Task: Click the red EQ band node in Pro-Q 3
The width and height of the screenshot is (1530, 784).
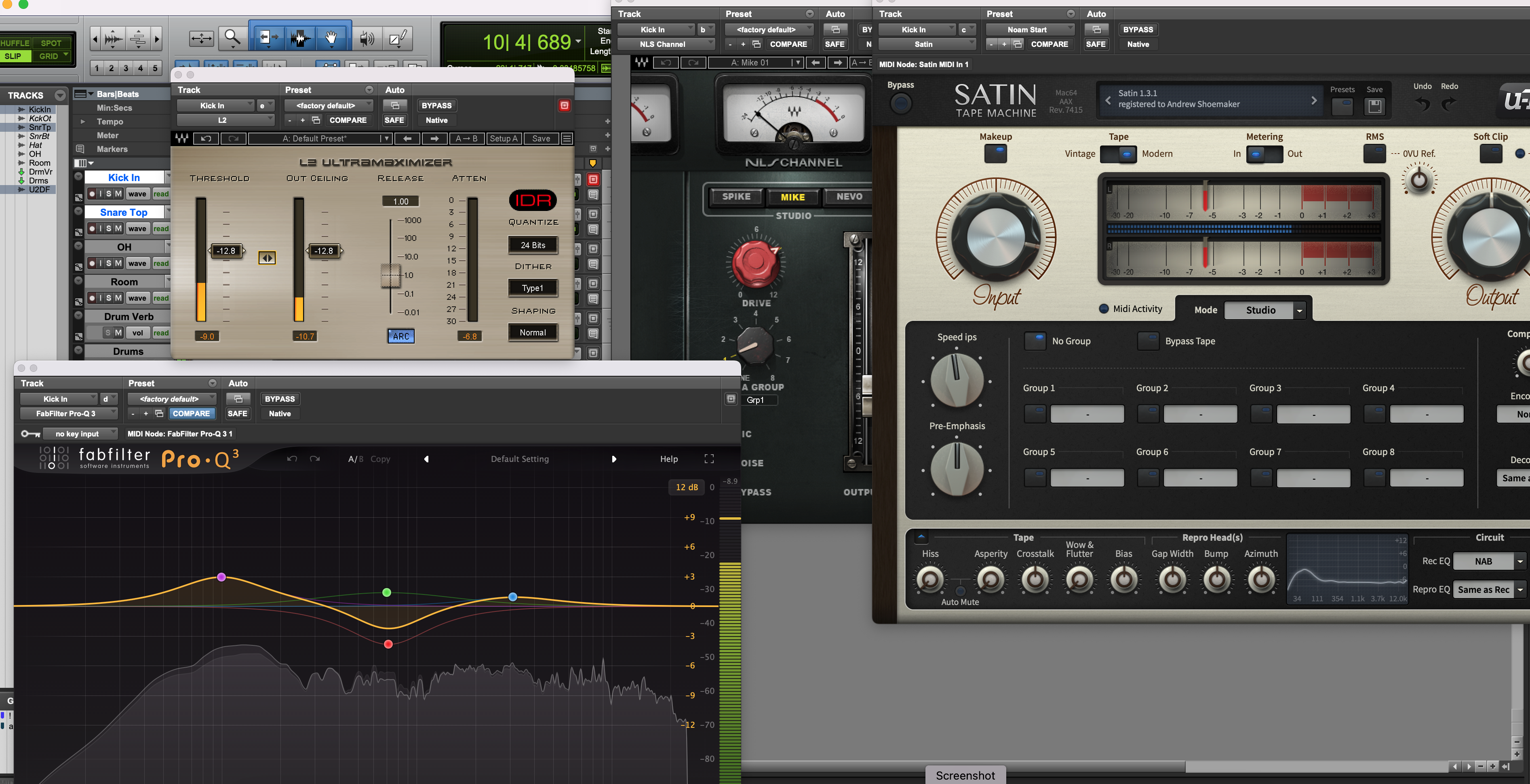Action: click(x=388, y=644)
